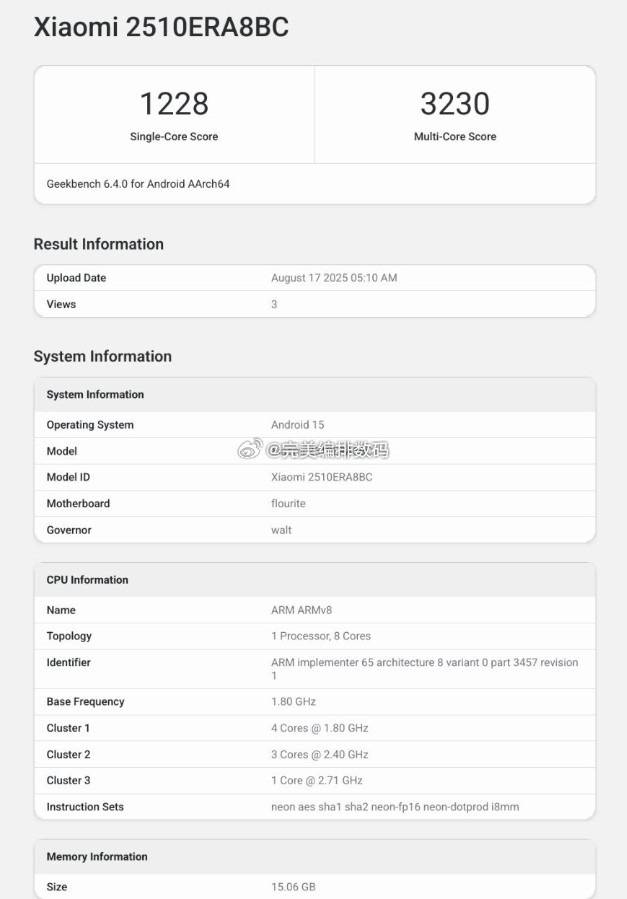This screenshot has height=899, width=627.
Task: Click the CPU Information table header
Action: (87, 580)
